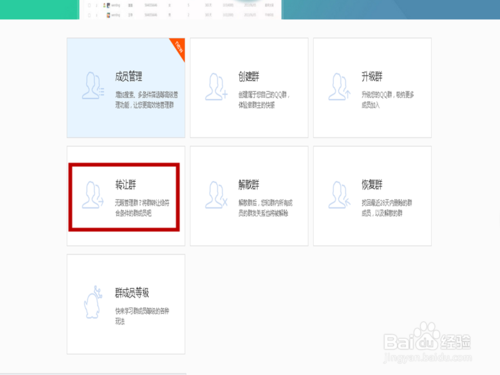Click the 恢复群 icon with back arrow
This screenshot has height=375, width=500.
[339, 195]
